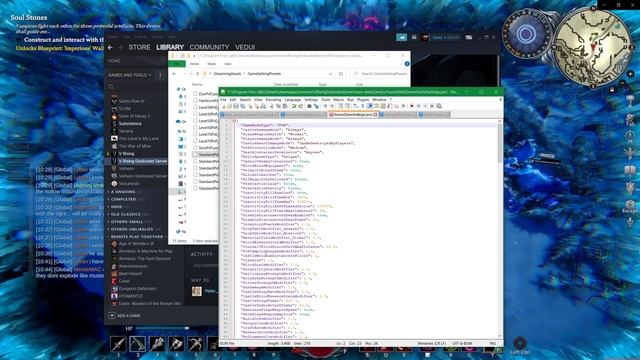
Task: Click the Search GameSettingPresets field in Explorer
Action: click(x=380, y=74)
